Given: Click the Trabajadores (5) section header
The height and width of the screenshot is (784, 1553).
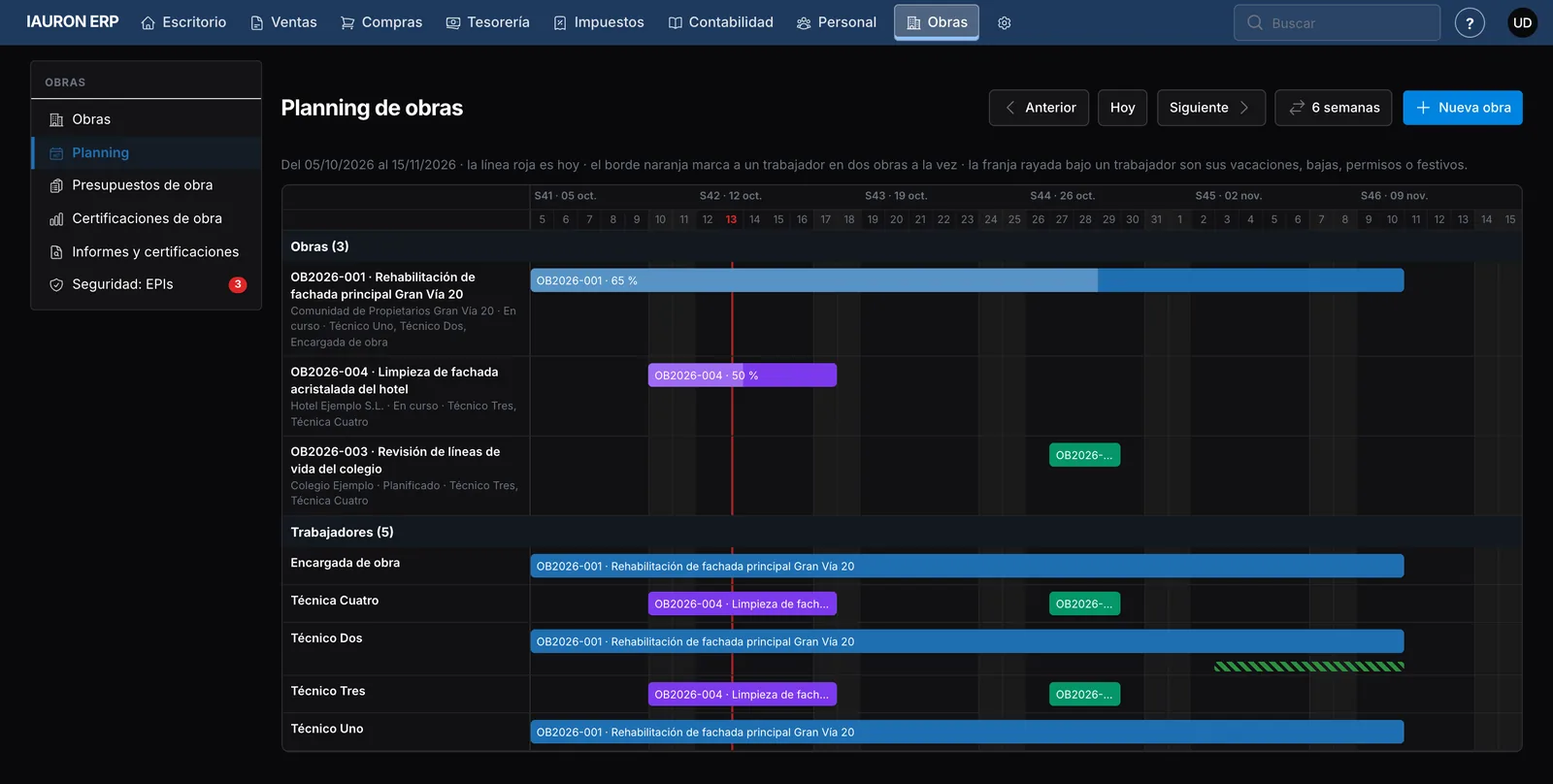Looking at the screenshot, I should 342,532.
